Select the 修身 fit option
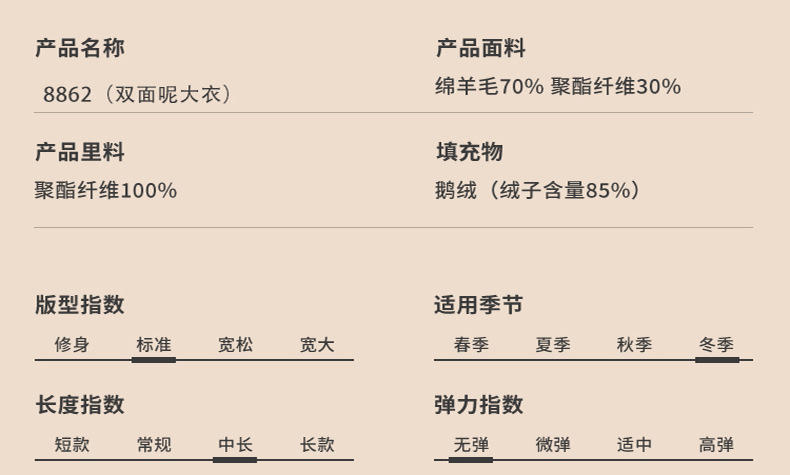The image size is (790, 475). pyautogui.click(x=72, y=345)
